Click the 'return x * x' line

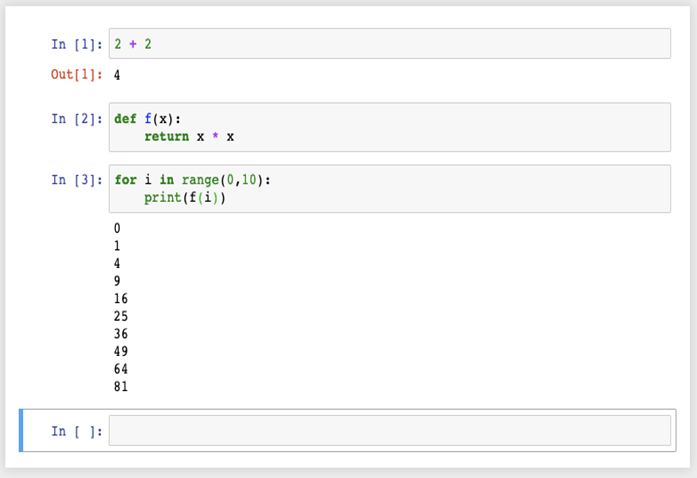[189, 137]
